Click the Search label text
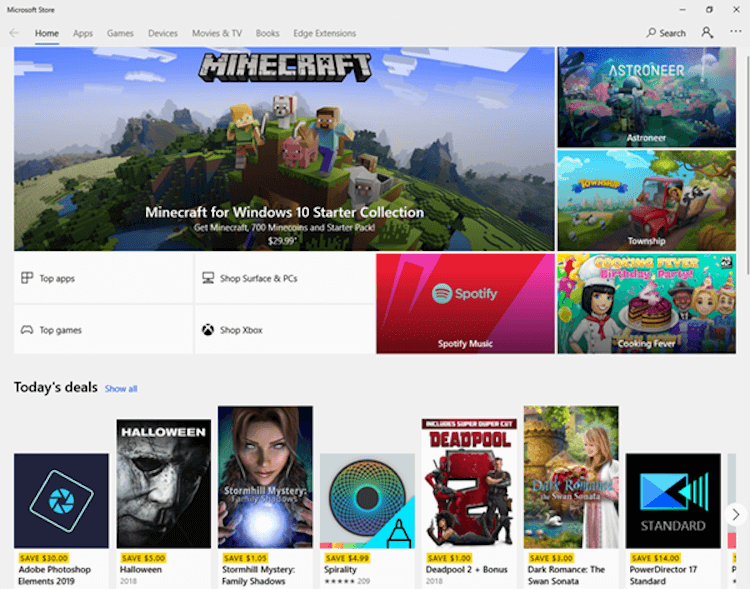 coord(673,33)
